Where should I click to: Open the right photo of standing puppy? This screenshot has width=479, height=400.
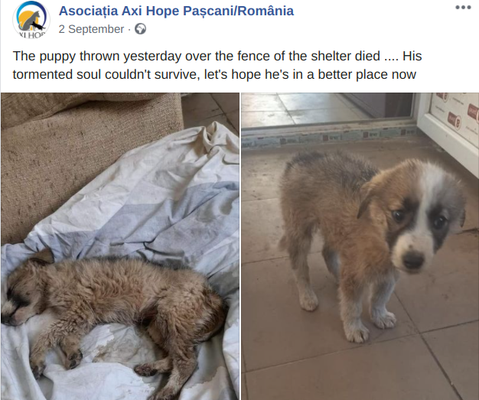pyautogui.click(x=360, y=246)
